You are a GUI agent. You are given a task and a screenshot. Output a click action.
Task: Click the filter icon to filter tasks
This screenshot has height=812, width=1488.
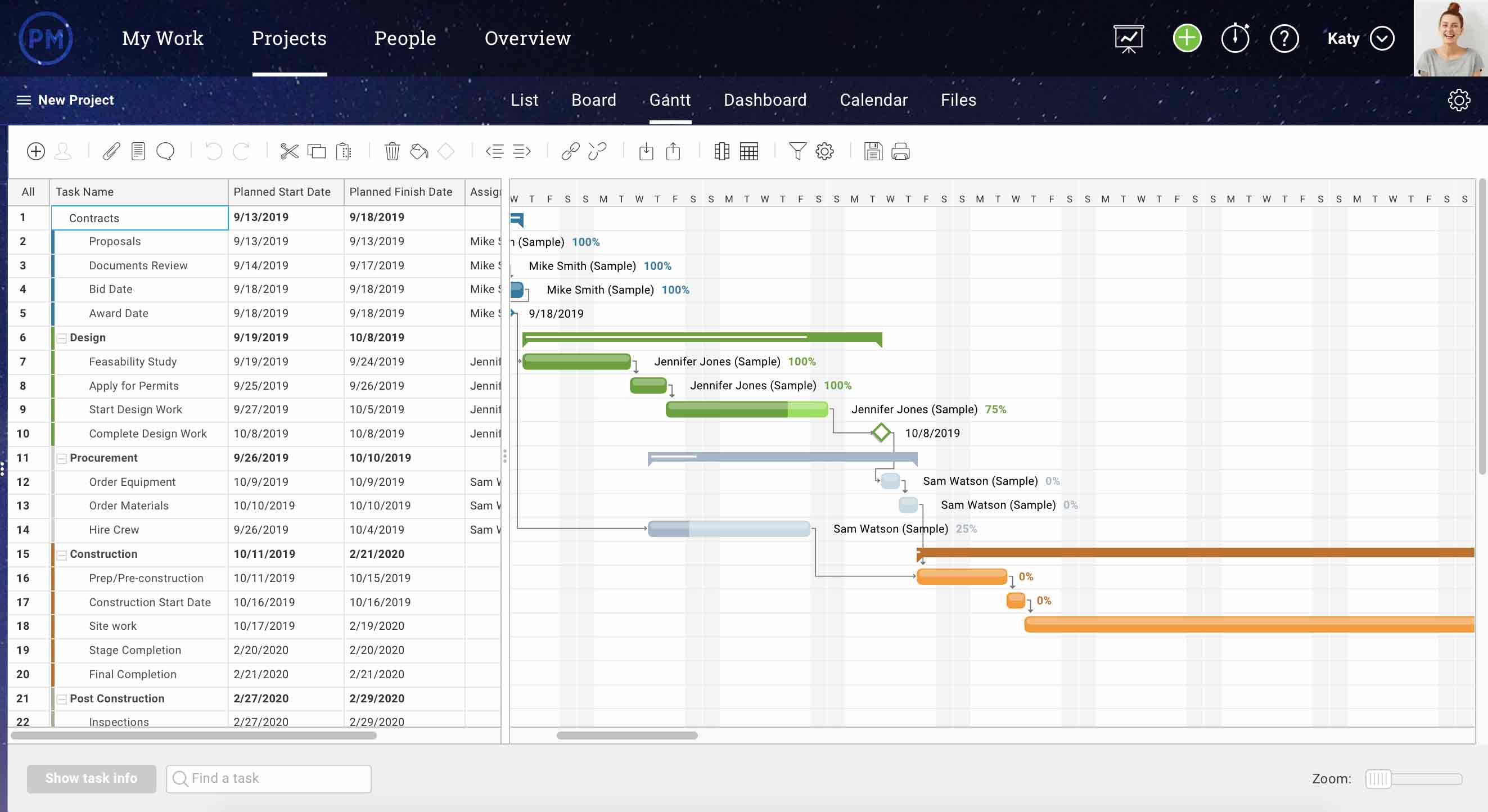pos(796,151)
